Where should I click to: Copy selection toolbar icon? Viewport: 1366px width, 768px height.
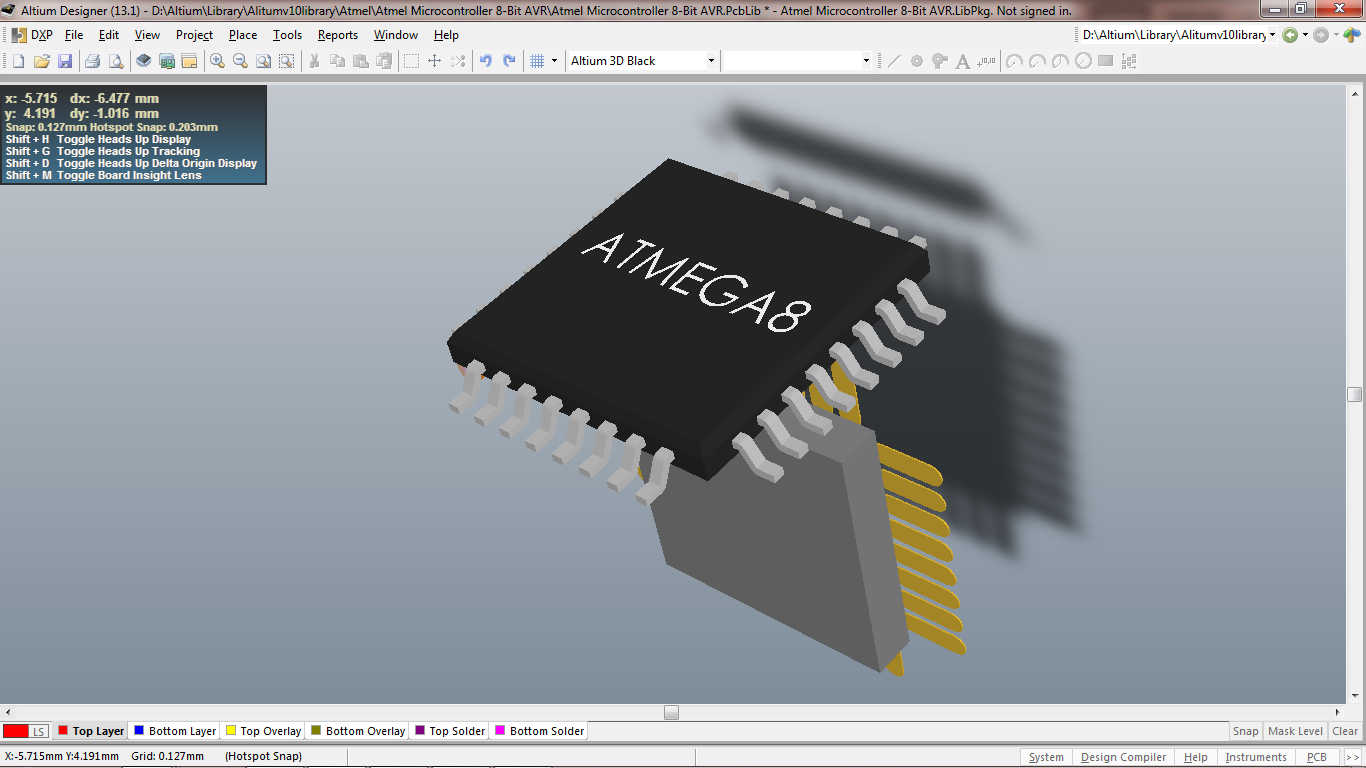[337, 61]
